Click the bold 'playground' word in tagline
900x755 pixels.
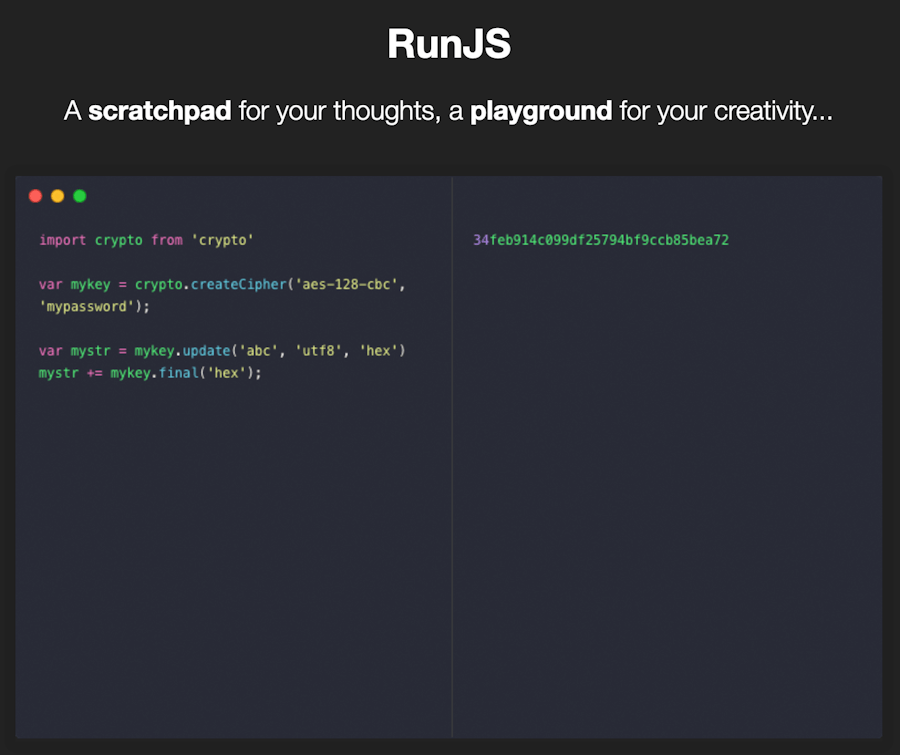541,111
